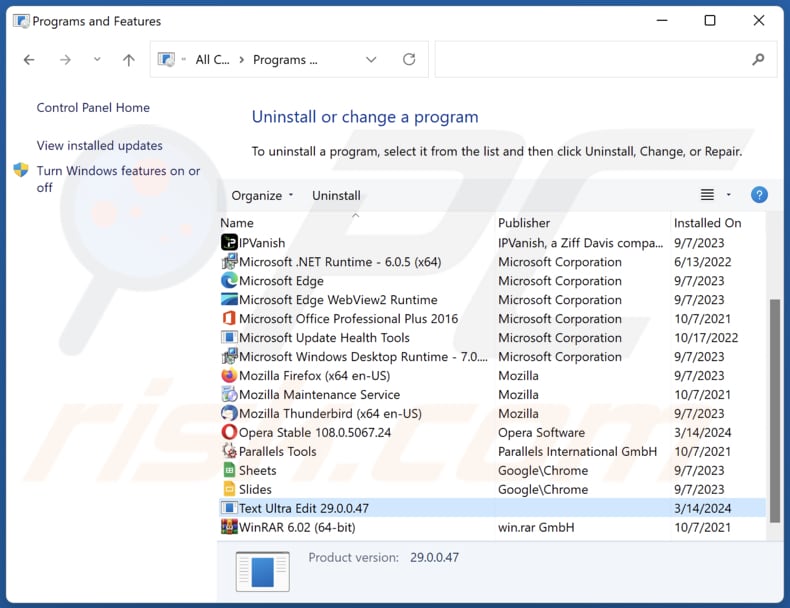790x608 pixels.
Task: Click the Uninstall toolbar button
Action: tap(336, 196)
